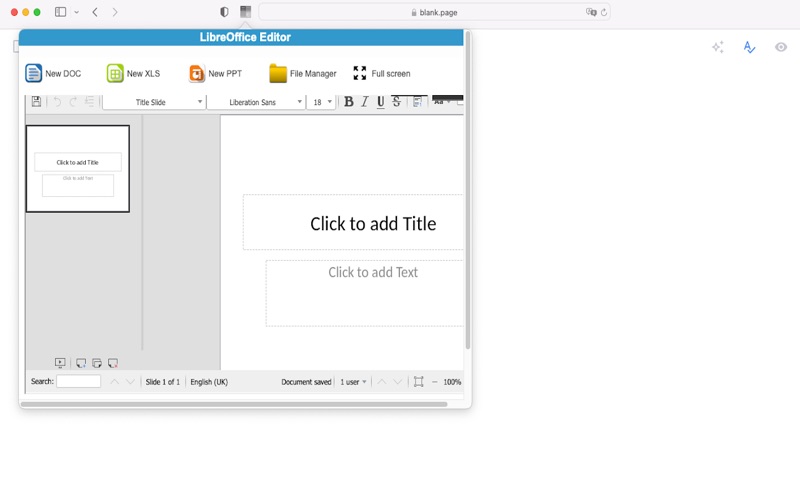Insert a new slide
Viewport: 800px width, 500px height.
point(81,363)
